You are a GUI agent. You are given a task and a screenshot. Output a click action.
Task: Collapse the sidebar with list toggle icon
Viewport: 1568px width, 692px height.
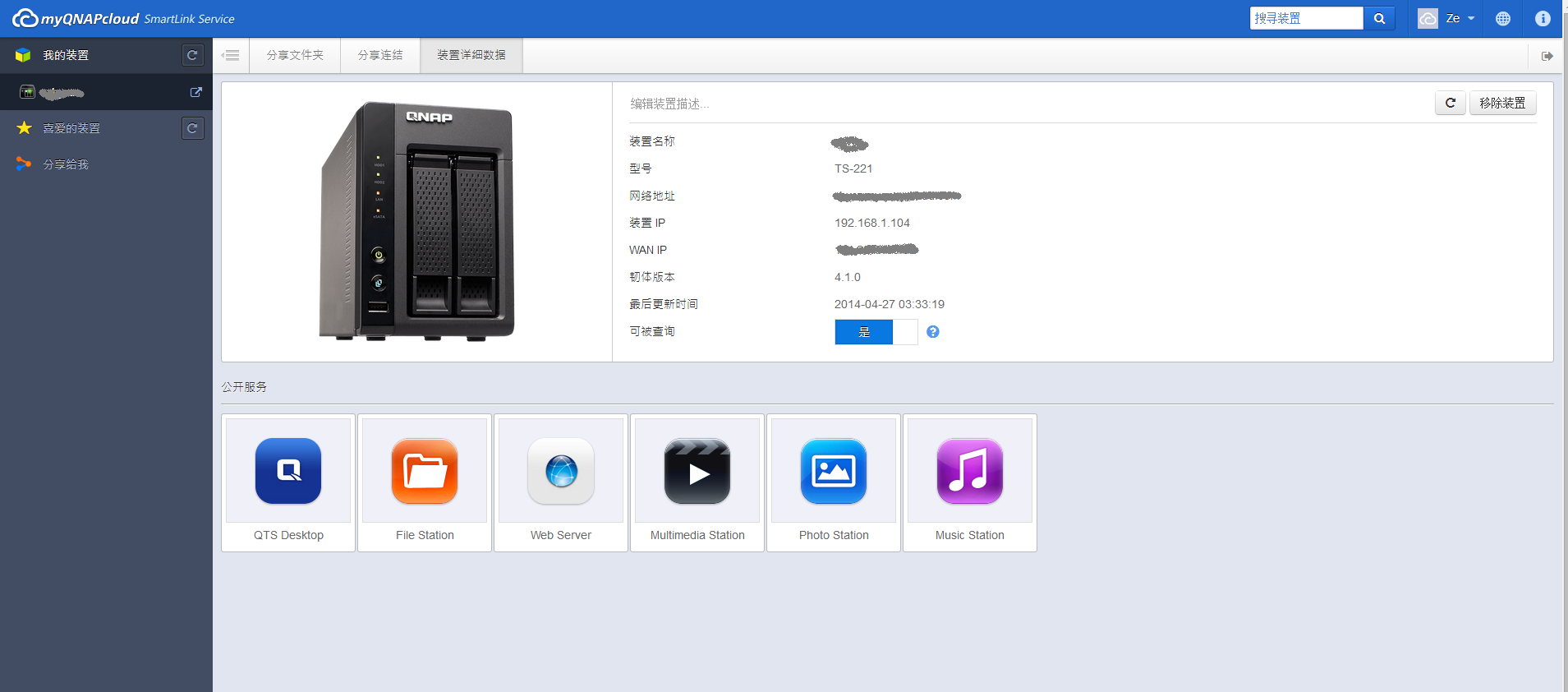coord(231,55)
